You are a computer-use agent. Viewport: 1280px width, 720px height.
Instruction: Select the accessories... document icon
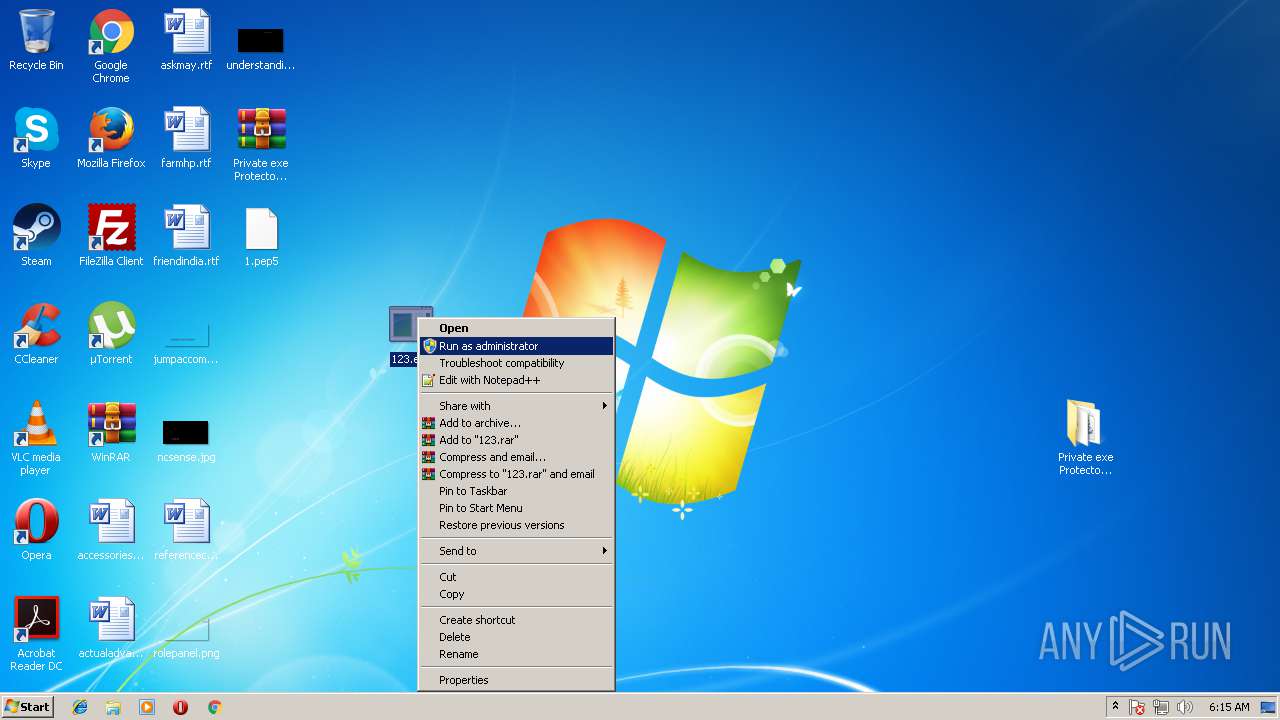[x=111, y=530]
